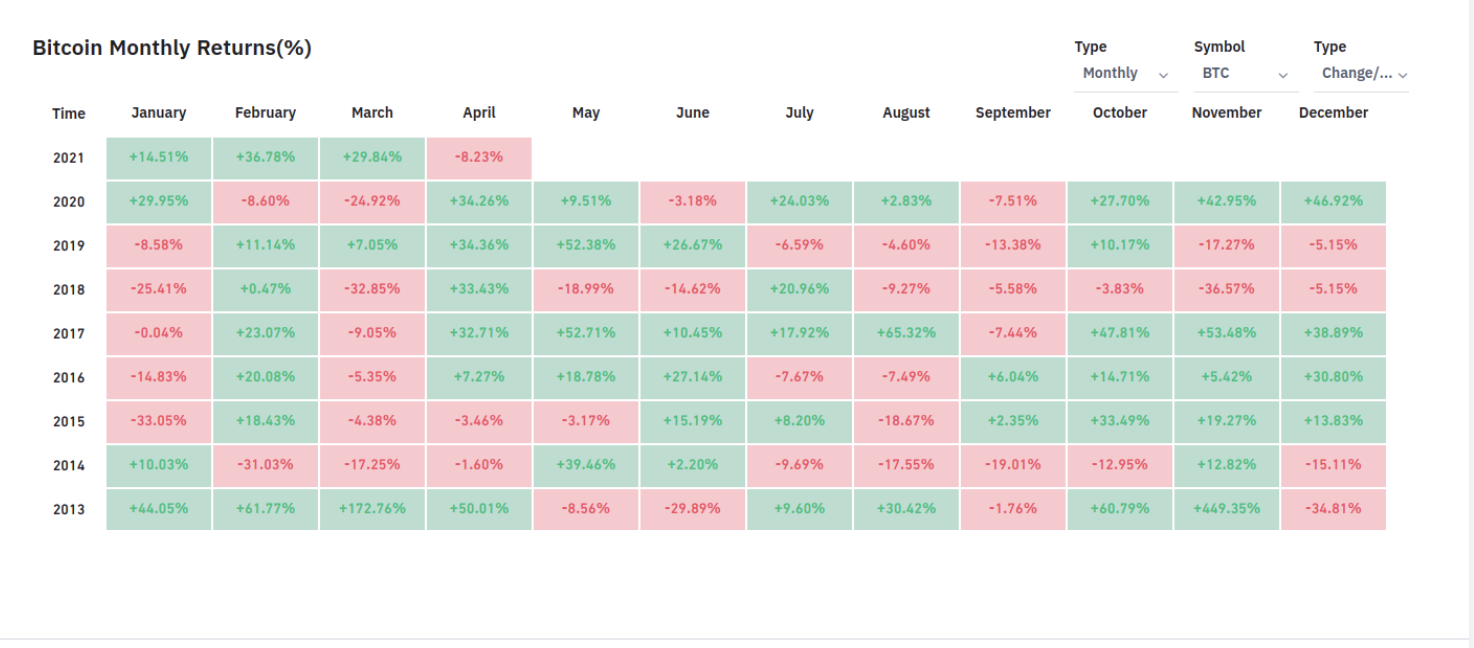Select the -8.23% April 2021 cell
1474x648 pixels.
(479, 157)
